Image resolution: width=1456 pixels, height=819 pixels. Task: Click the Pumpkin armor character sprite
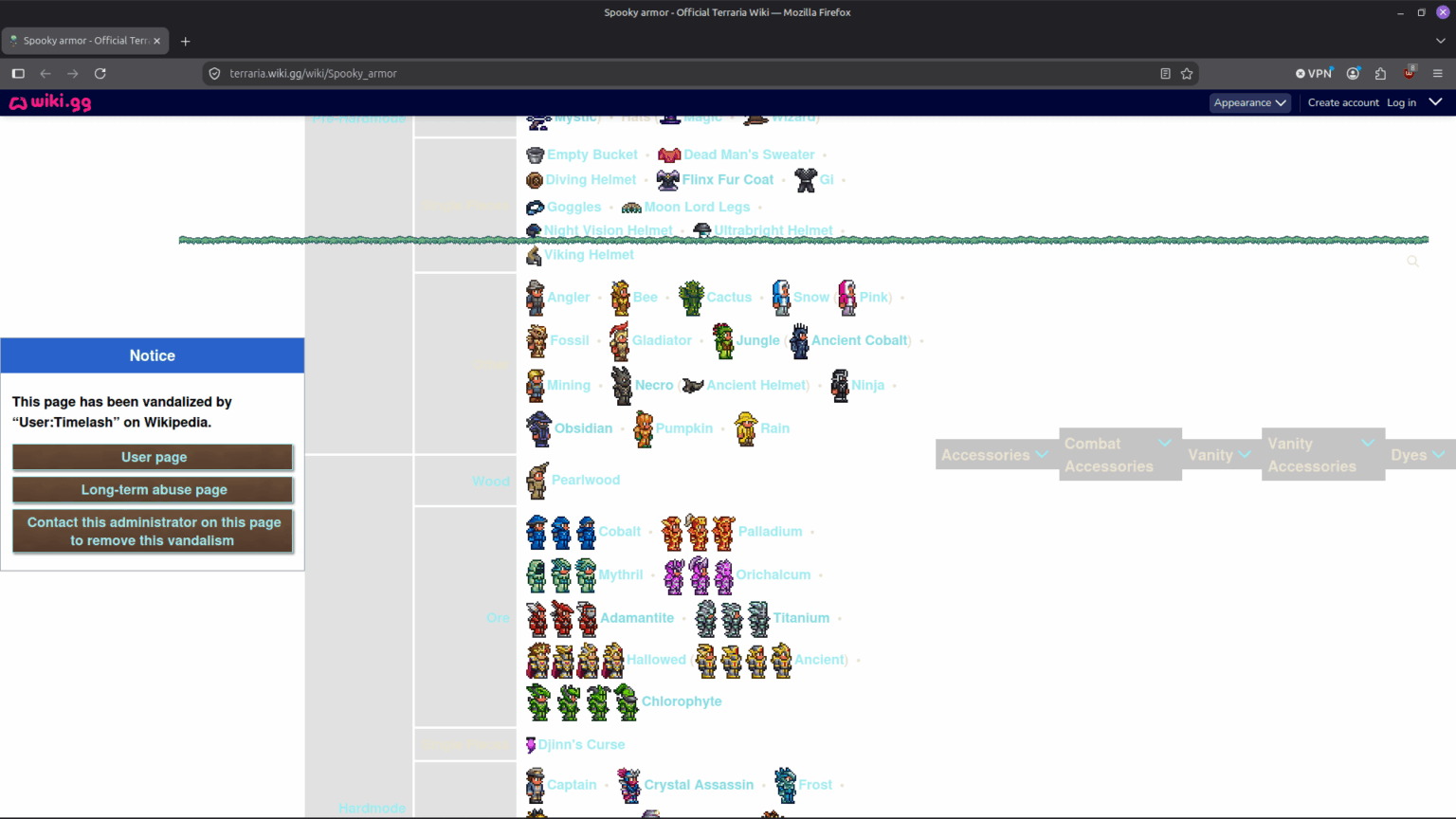644,428
